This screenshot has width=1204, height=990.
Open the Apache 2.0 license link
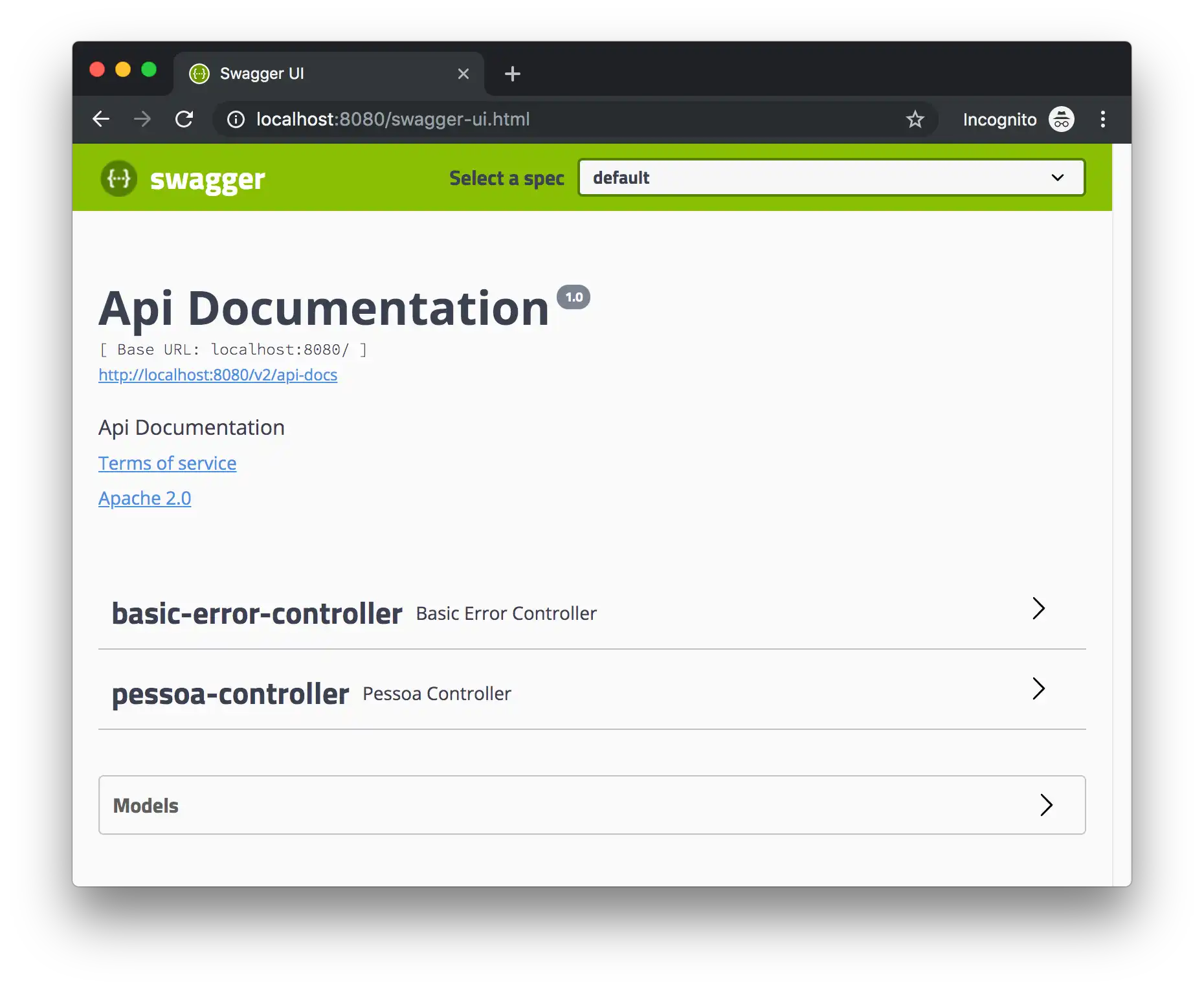145,498
